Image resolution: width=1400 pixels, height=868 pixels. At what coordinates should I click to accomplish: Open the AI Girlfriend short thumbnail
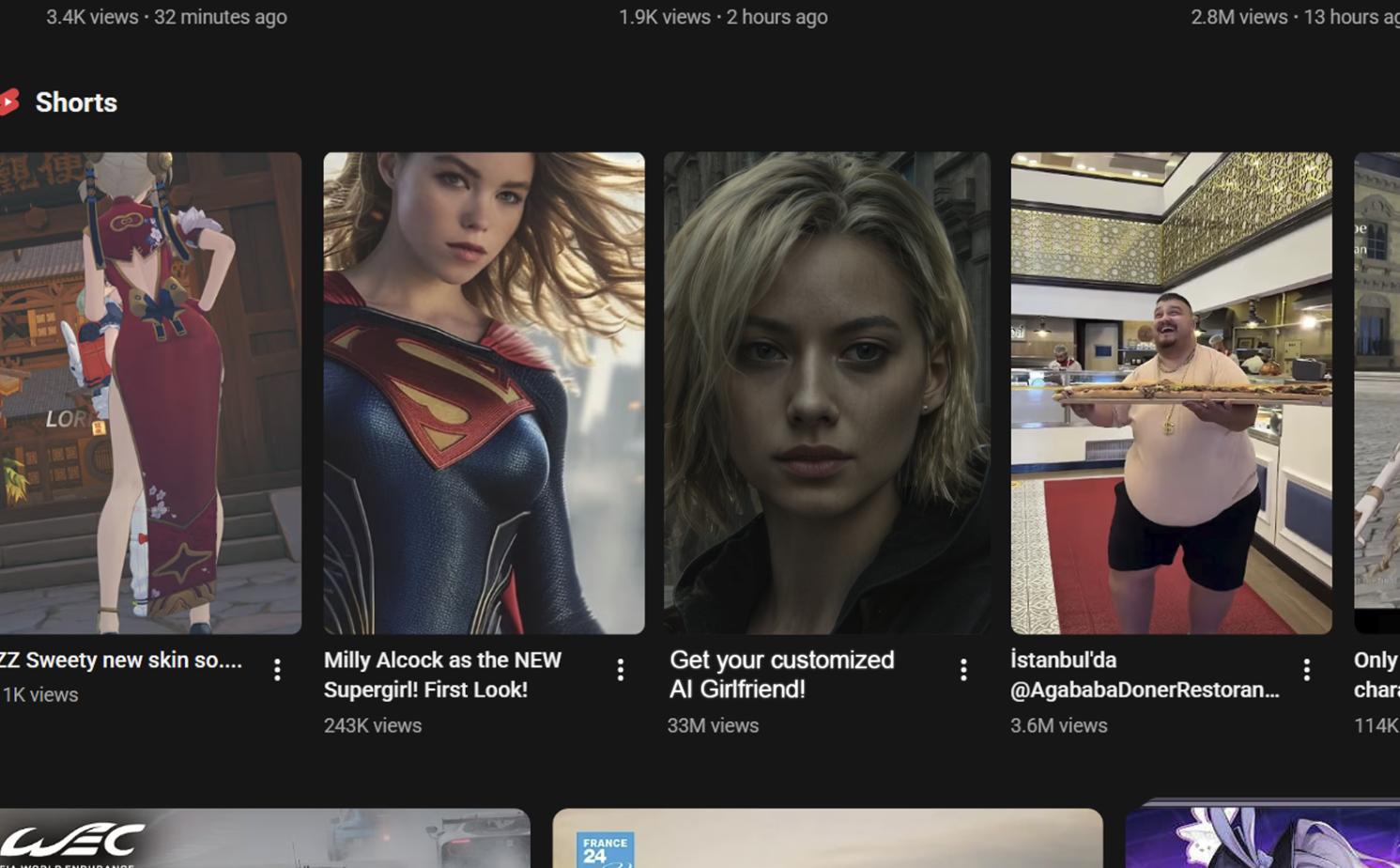coord(826,393)
